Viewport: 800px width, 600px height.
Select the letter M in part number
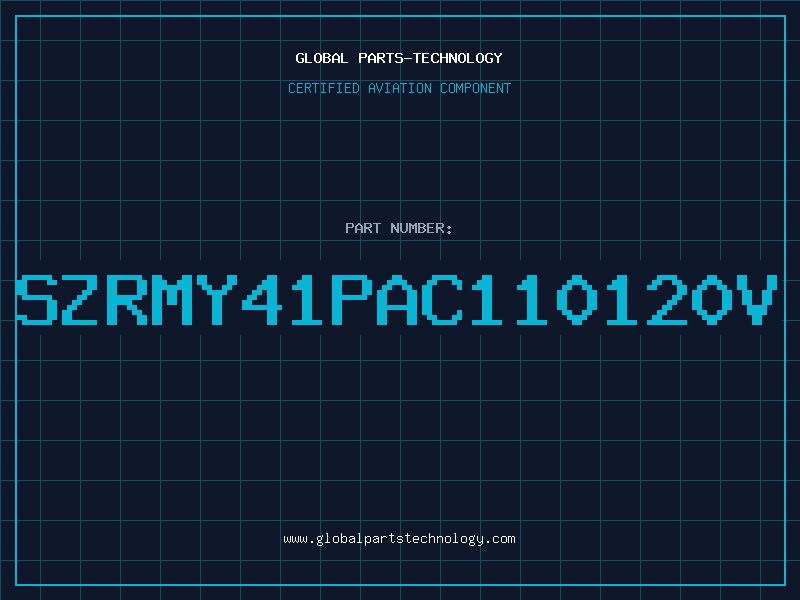[x=171, y=299]
